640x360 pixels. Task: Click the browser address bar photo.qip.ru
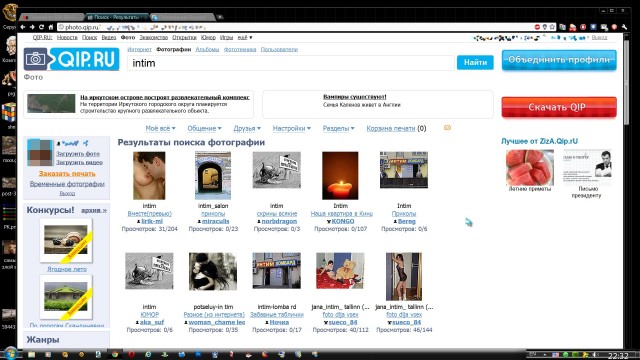[x=294, y=27]
